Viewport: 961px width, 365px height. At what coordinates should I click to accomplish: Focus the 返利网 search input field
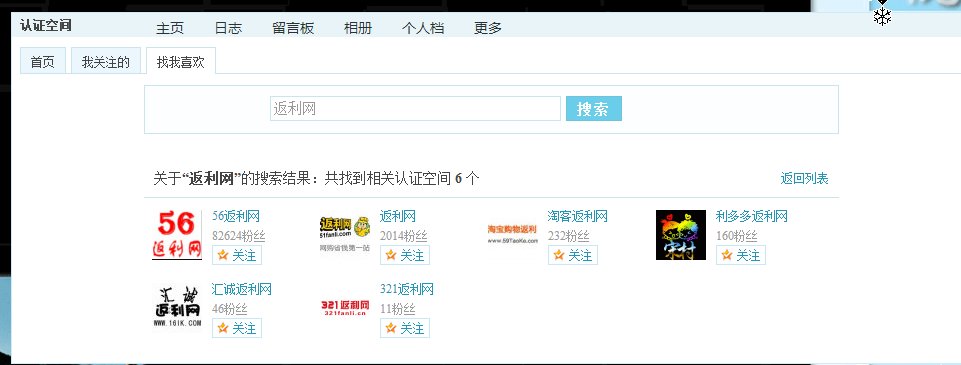click(416, 108)
